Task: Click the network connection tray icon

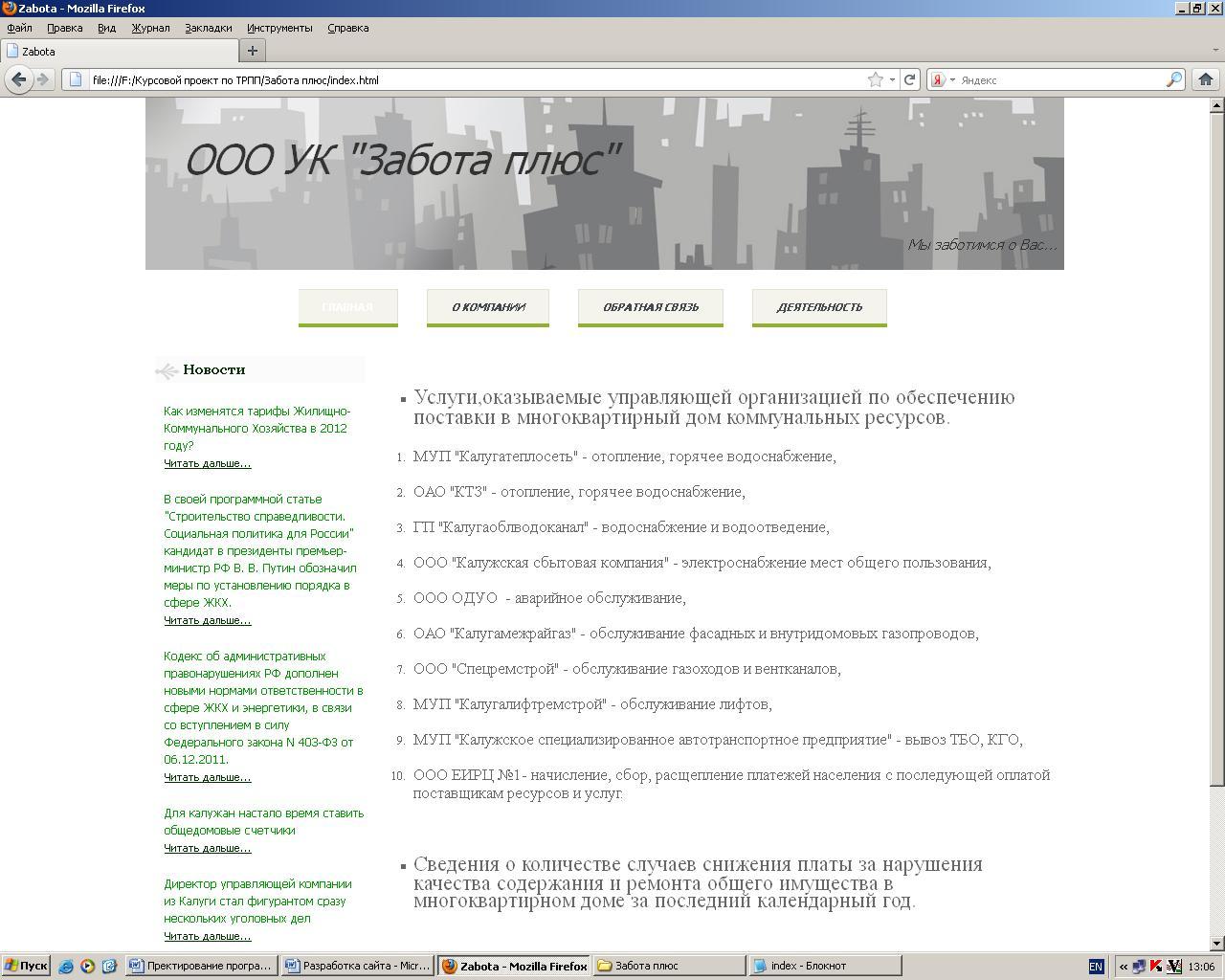Action: click(1139, 966)
